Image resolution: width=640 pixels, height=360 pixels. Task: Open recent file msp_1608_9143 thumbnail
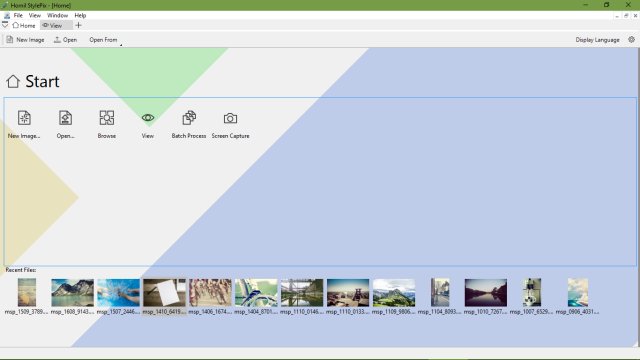point(72,293)
